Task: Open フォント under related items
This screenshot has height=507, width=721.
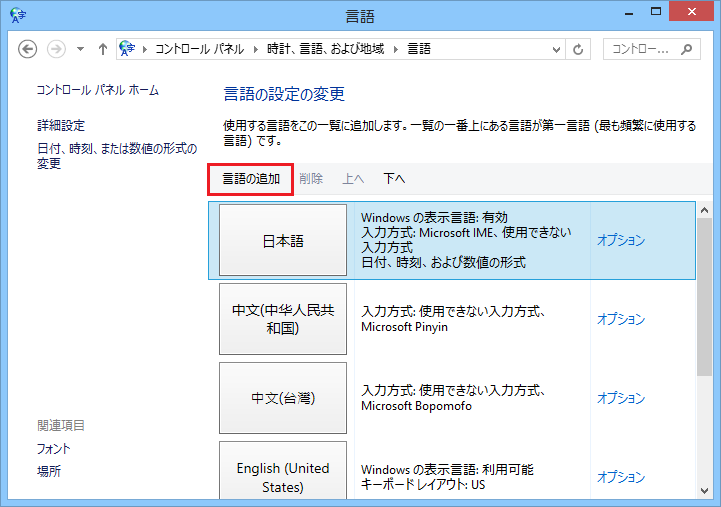Action: pyautogui.click(x=54, y=449)
